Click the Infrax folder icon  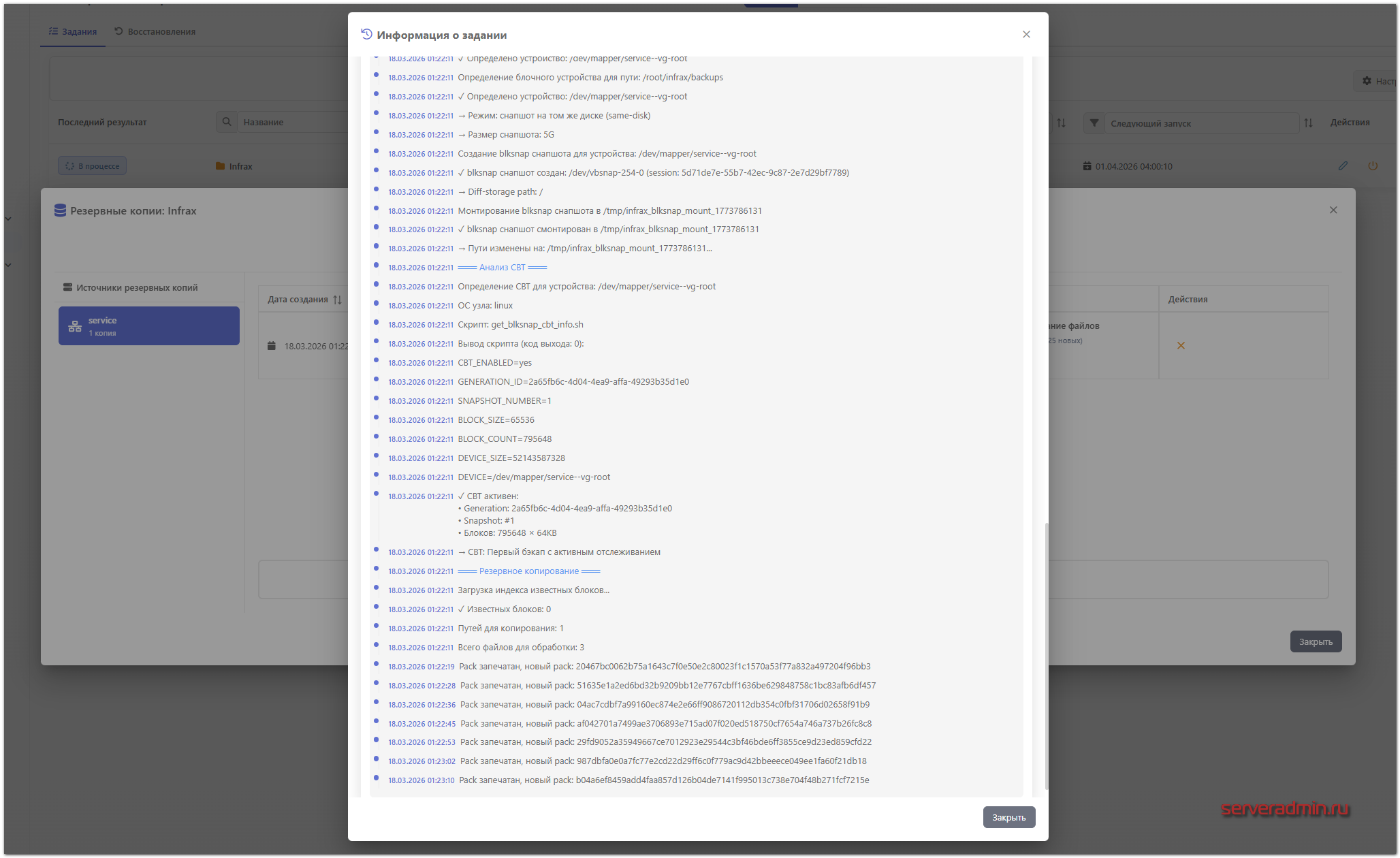(x=220, y=166)
